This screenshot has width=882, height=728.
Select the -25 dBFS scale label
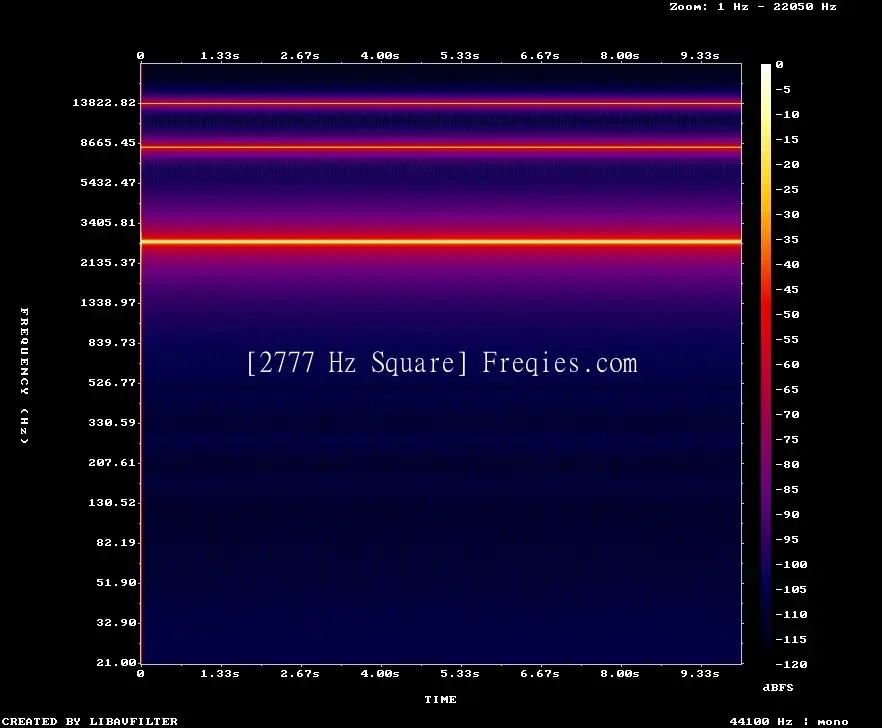pos(787,190)
